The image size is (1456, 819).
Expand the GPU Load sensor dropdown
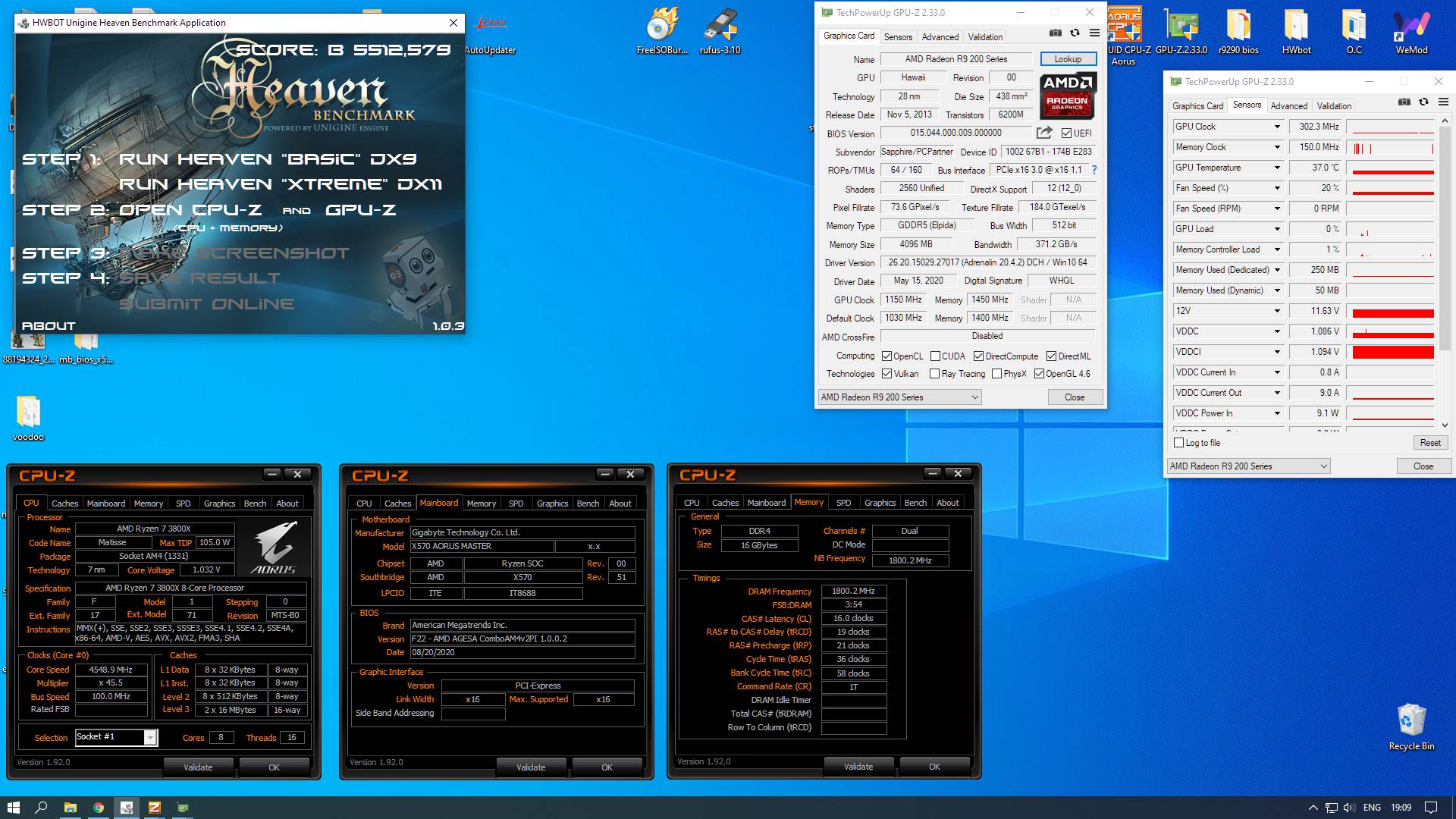pos(1277,229)
